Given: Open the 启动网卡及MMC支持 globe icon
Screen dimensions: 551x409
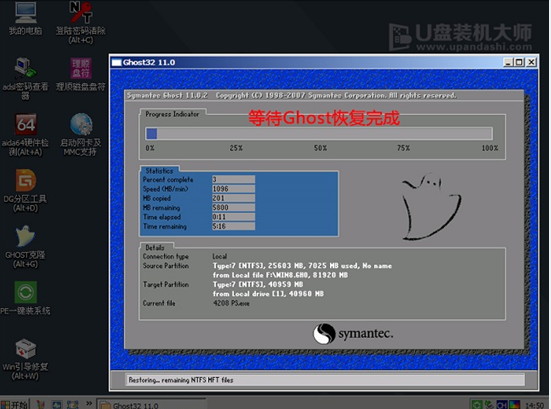Looking at the screenshot, I should click(x=80, y=134).
